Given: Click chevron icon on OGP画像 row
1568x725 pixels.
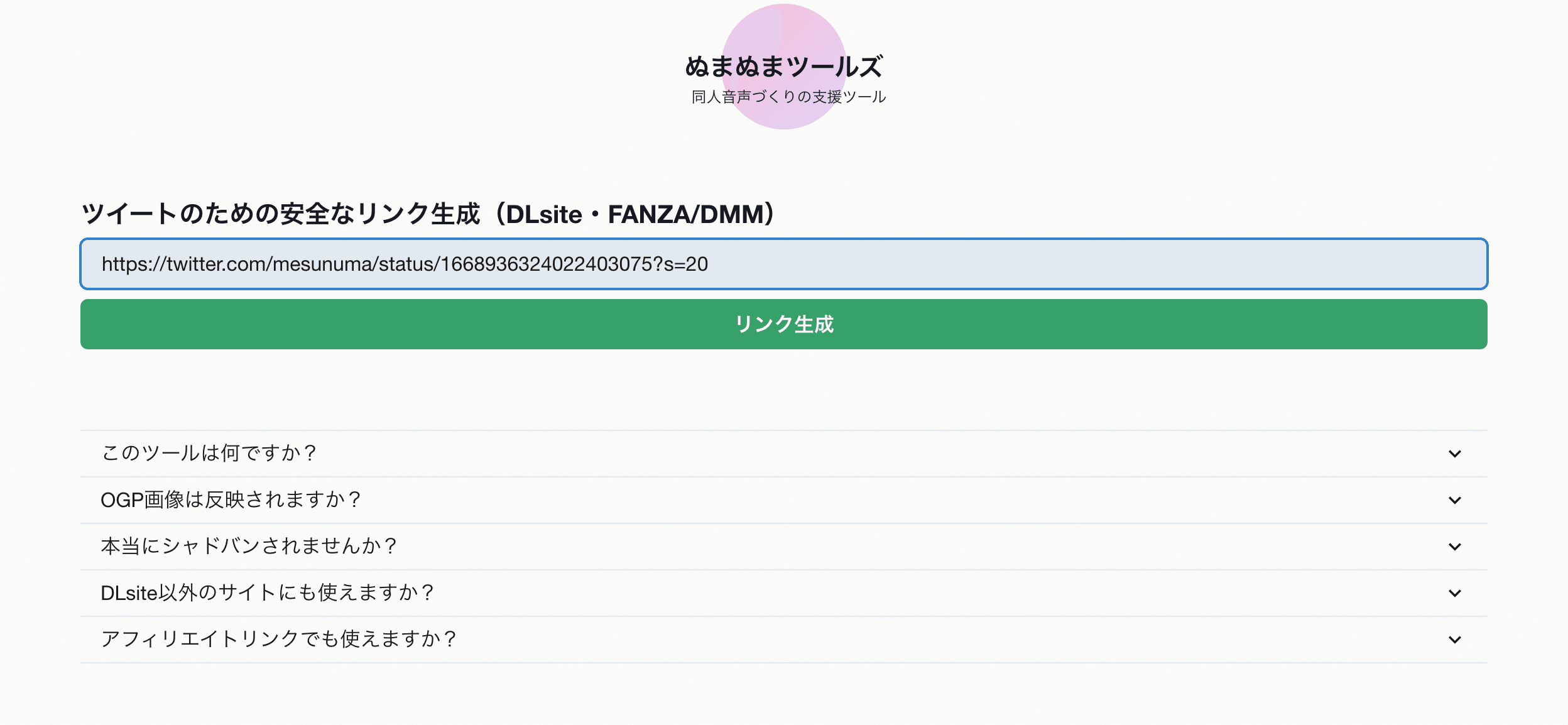Looking at the screenshot, I should coord(1454,500).
